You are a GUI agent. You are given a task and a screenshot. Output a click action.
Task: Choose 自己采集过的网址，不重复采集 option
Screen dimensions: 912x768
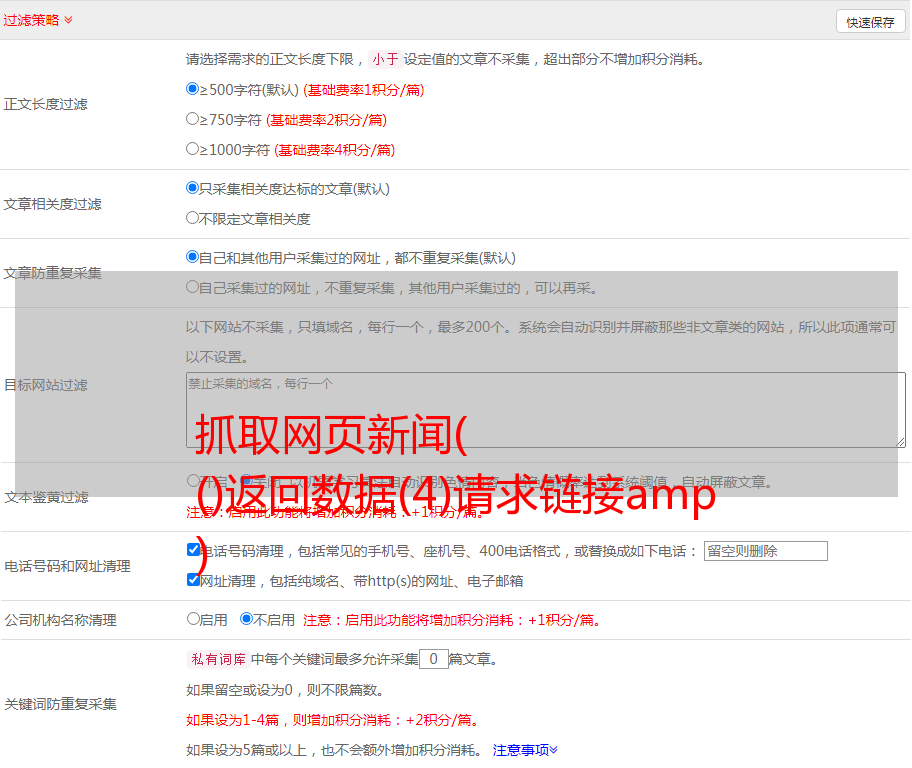192,287
